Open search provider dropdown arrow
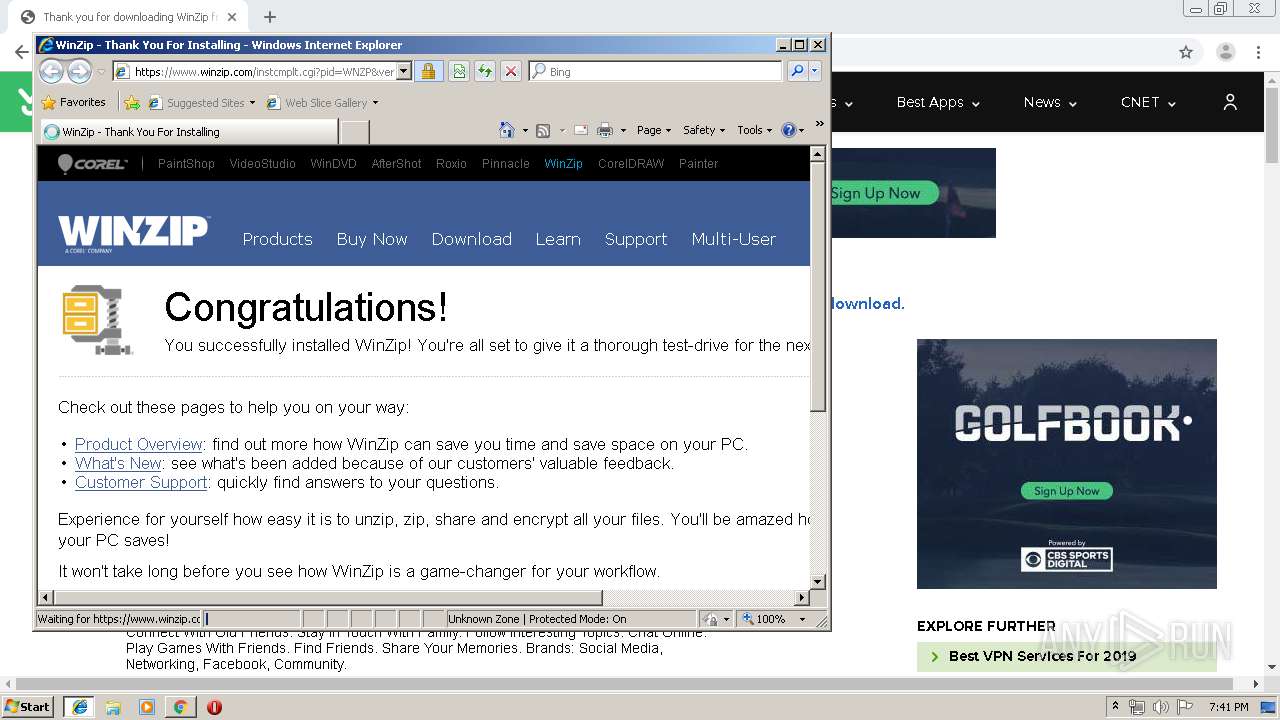This screenshot has height=720, width=1280. point(815,71)
